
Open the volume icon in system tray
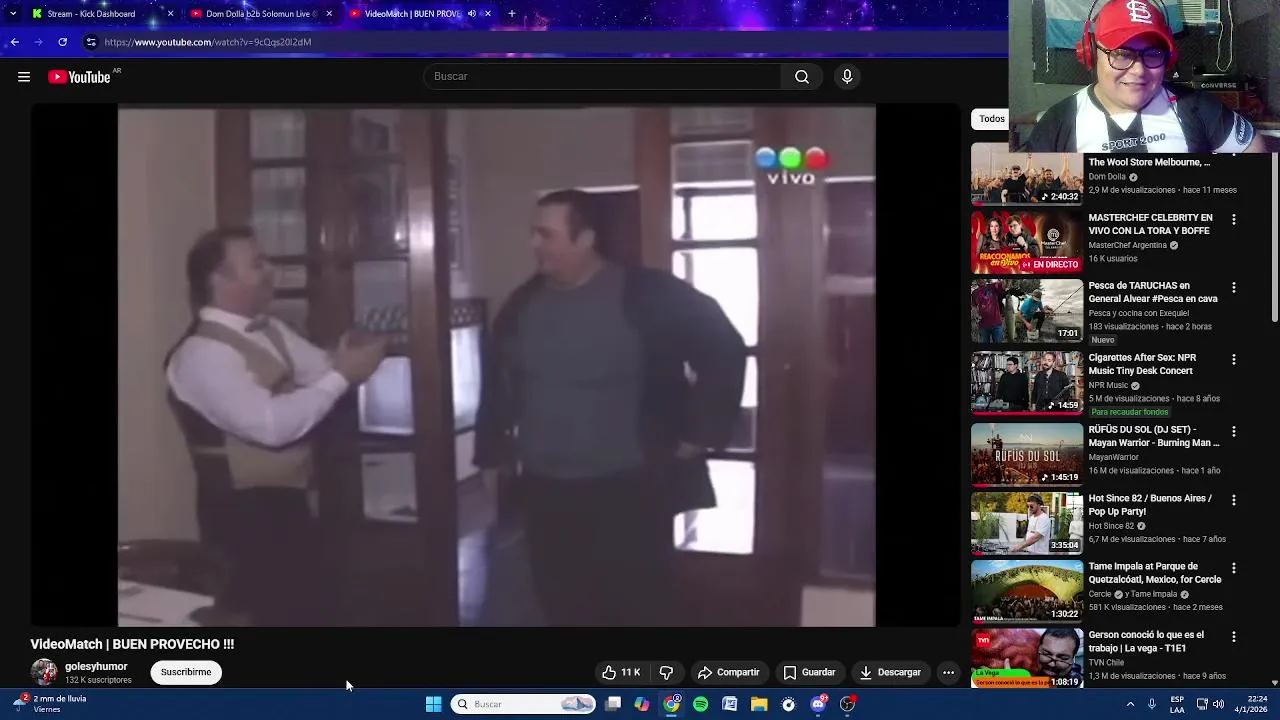pos(1218,704)
